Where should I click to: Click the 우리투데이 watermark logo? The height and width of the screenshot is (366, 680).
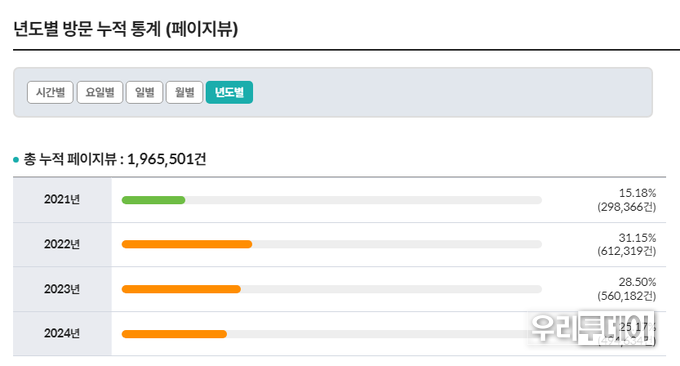tap(591, 328)
